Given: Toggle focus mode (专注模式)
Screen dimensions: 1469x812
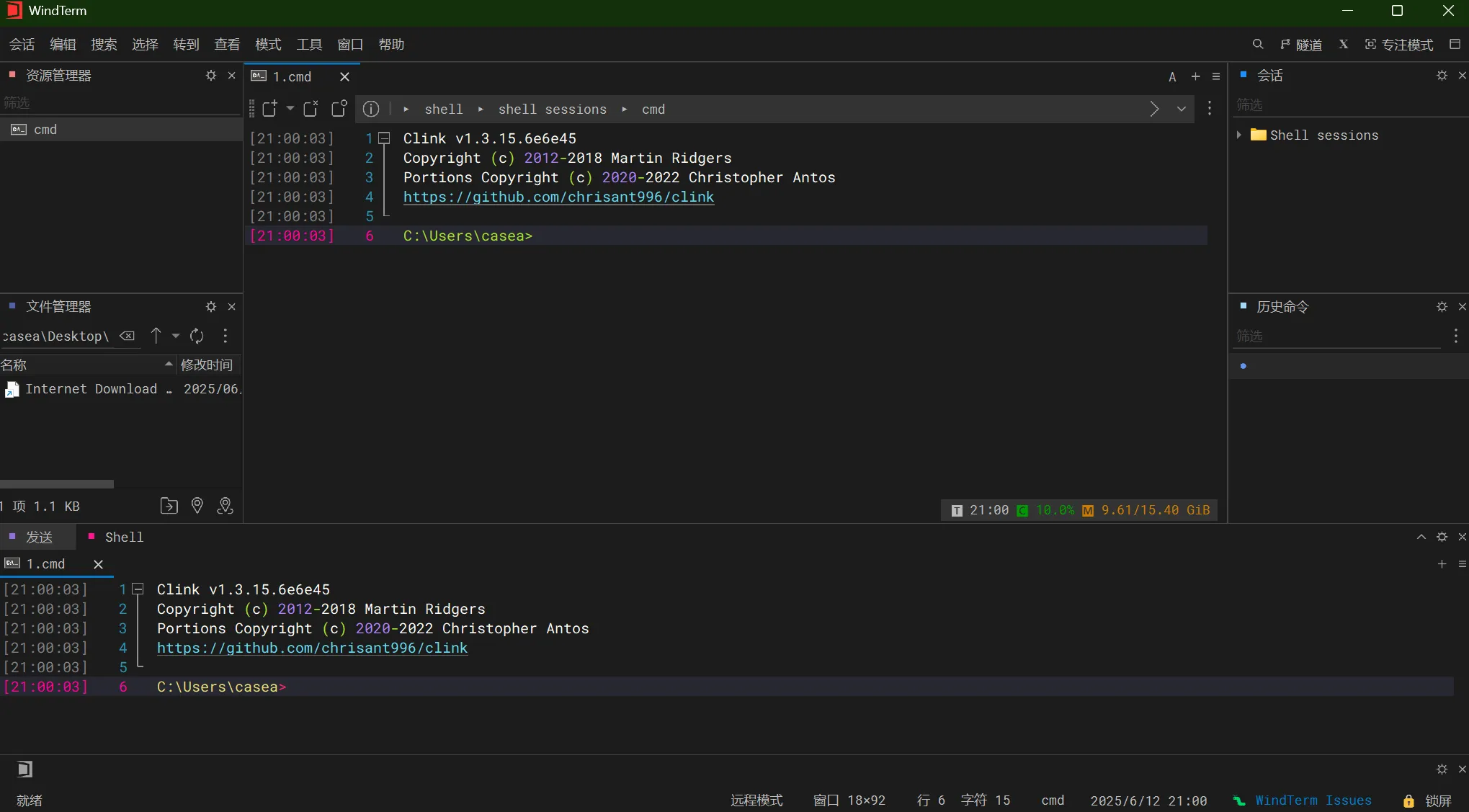Looking at the screenshot, I should pyautogui.click(x=1399, y=45).
